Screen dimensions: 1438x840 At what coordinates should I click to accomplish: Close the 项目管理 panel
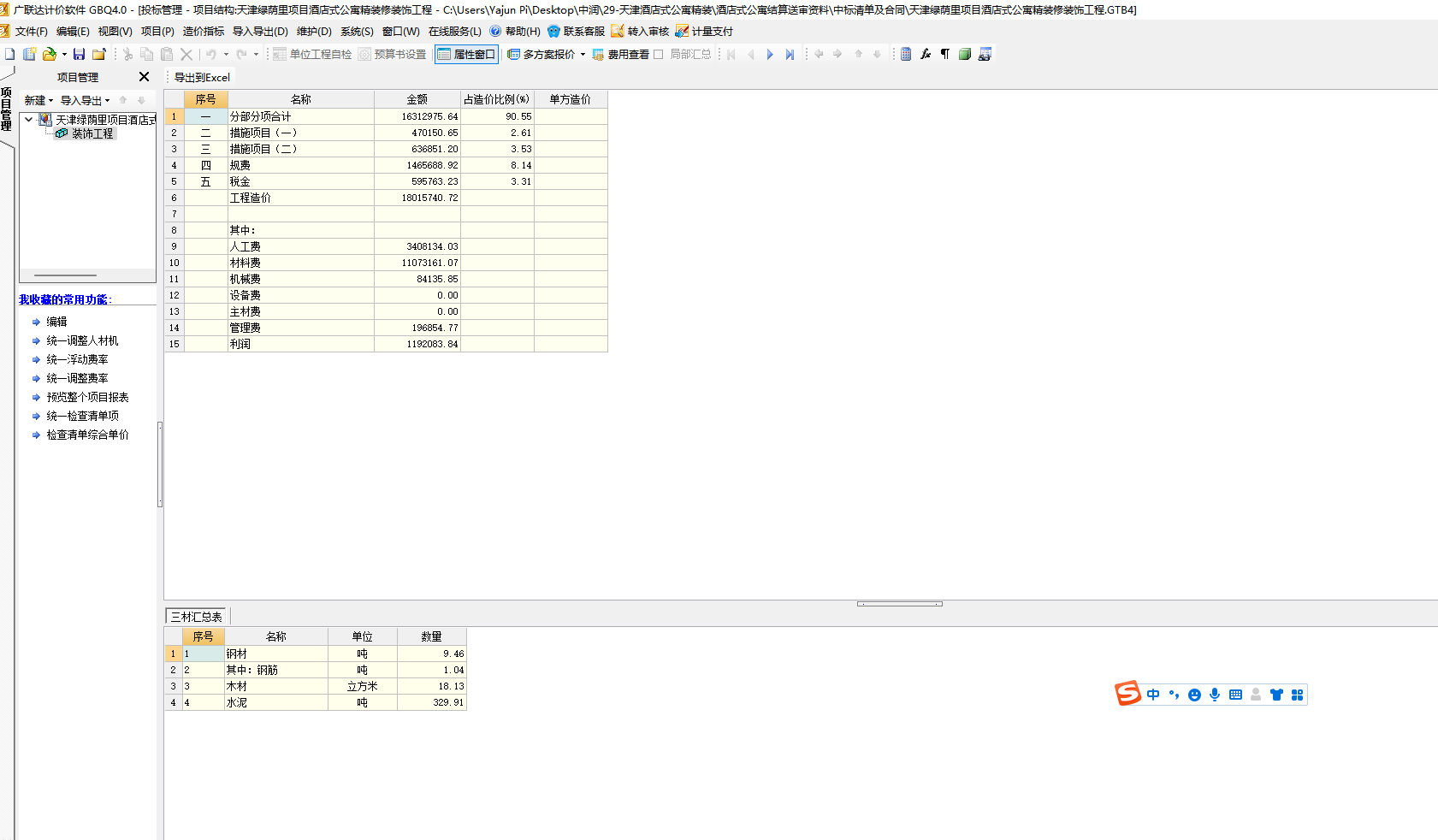click(x=144, y=77)
